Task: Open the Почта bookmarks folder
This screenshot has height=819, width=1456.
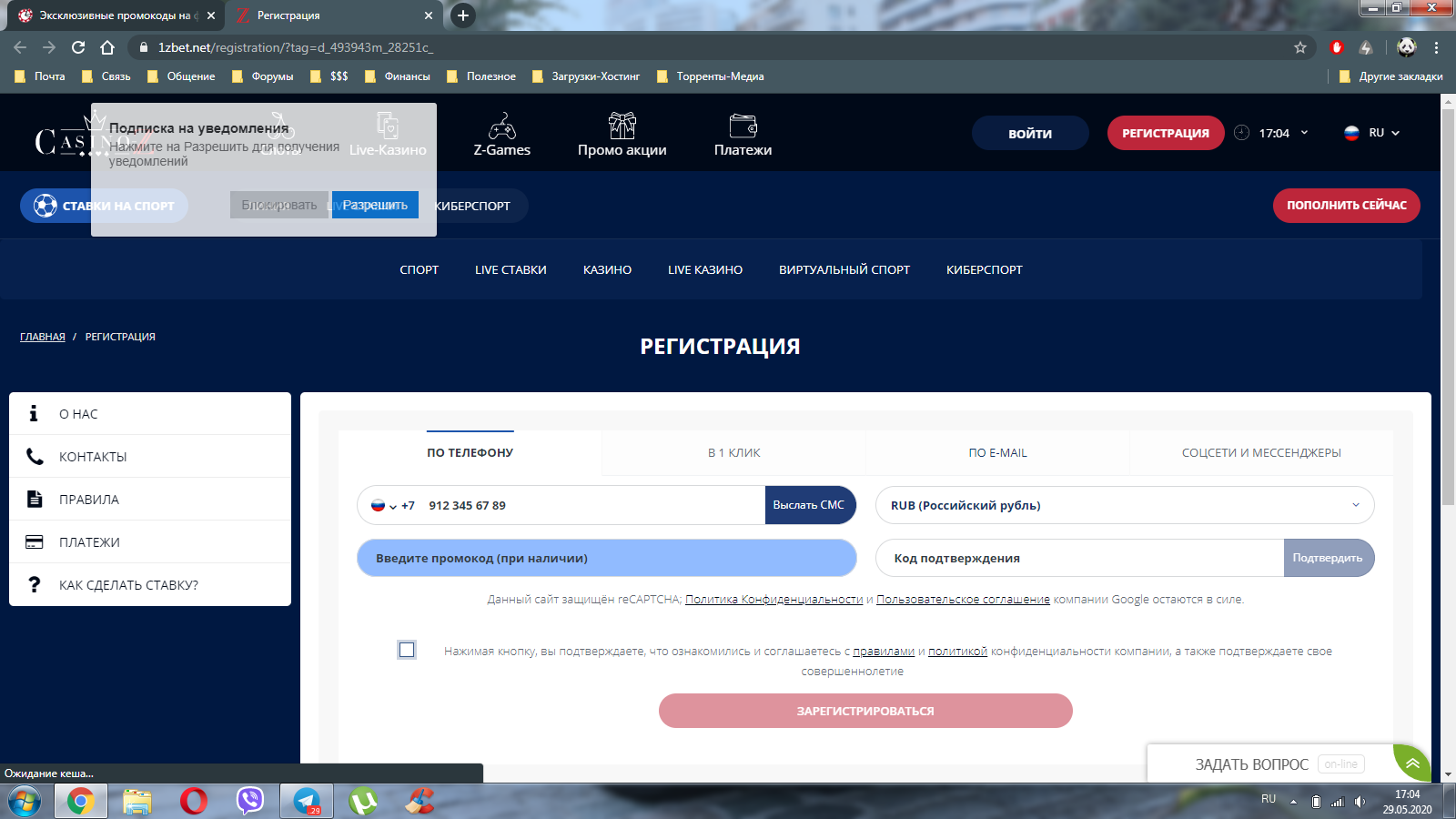Action: coord(40,76)
